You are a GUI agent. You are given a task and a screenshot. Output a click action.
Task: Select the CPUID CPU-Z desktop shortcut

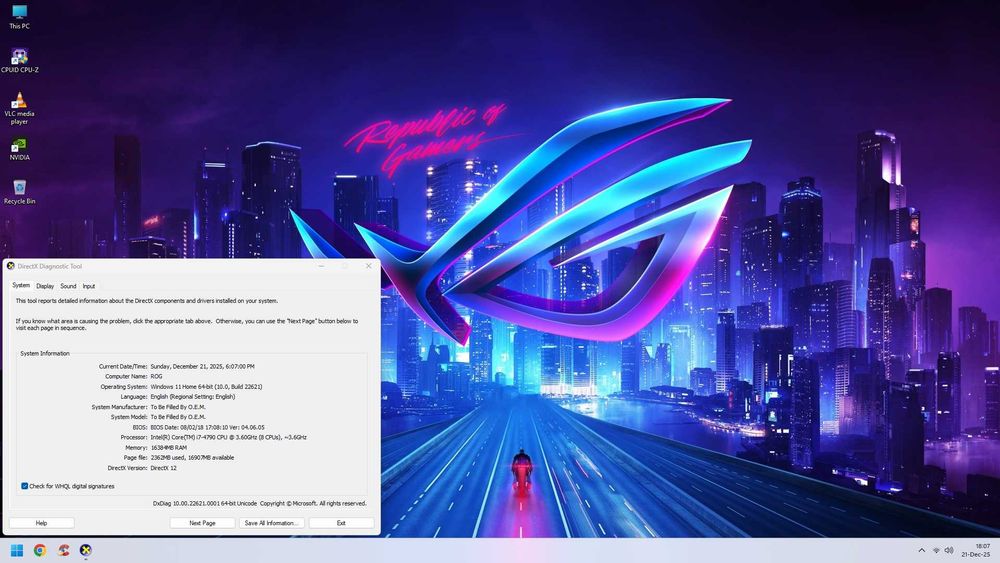pos(19,61)
